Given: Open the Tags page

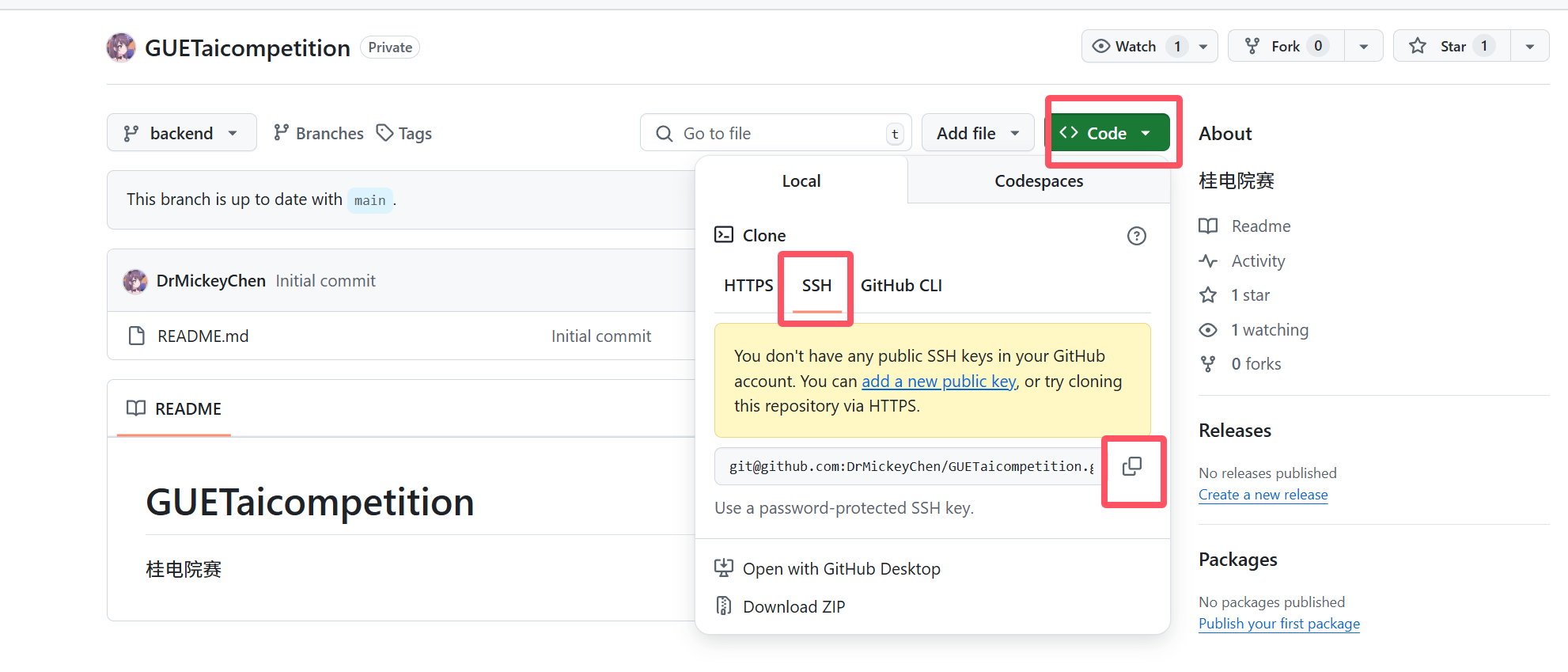Looking at the screenshot, I should tap(404, 133).
